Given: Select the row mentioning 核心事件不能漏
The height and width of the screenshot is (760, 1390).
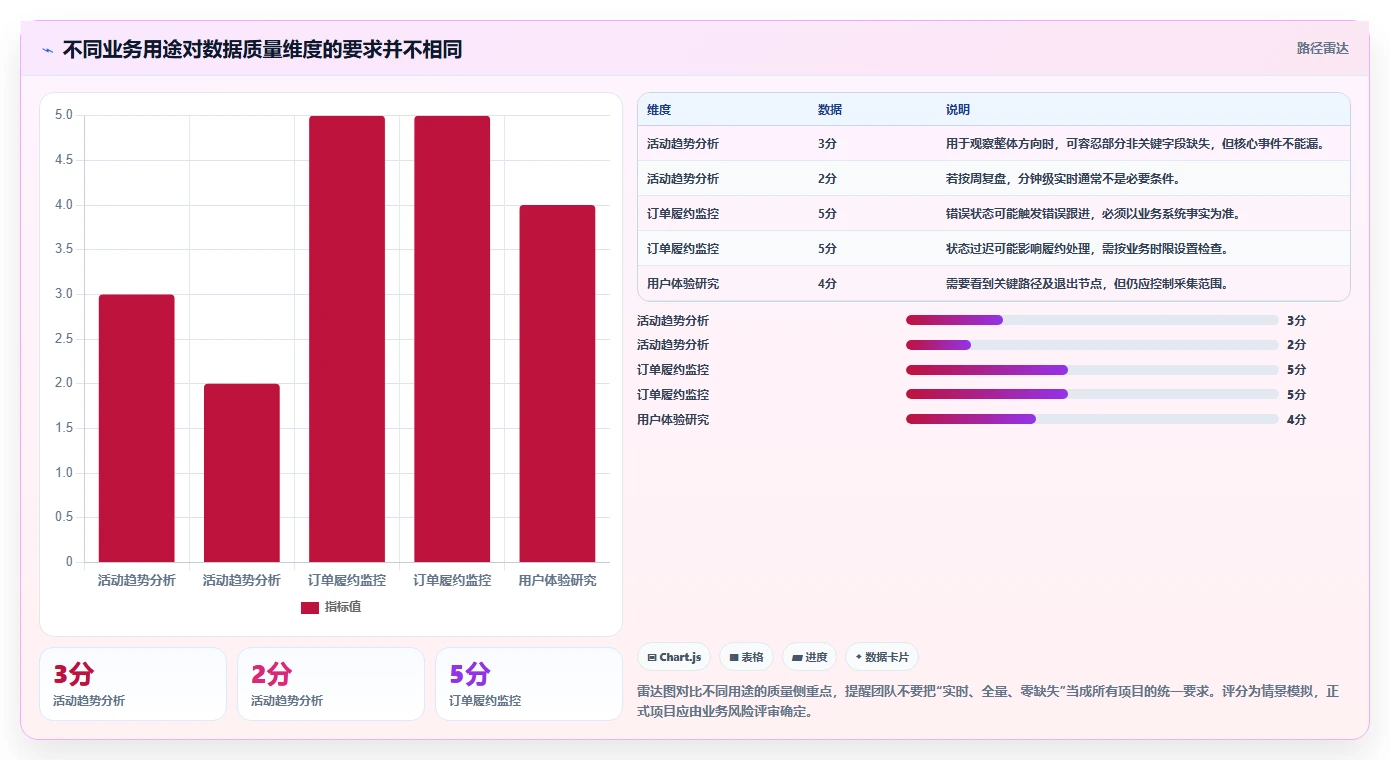Looking at the screenshot, I should point(993,143).
